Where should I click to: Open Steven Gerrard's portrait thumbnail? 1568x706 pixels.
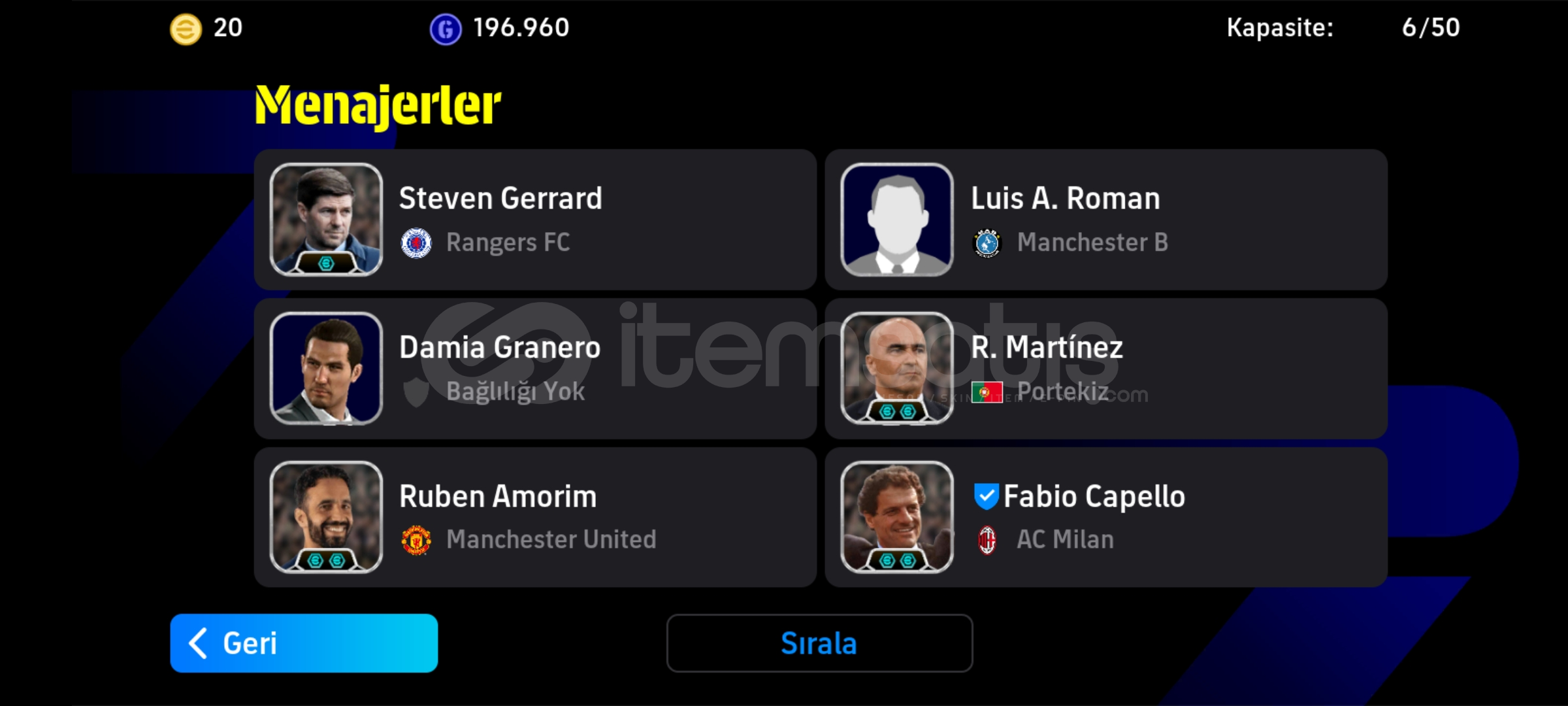click(x=326, y=219)
